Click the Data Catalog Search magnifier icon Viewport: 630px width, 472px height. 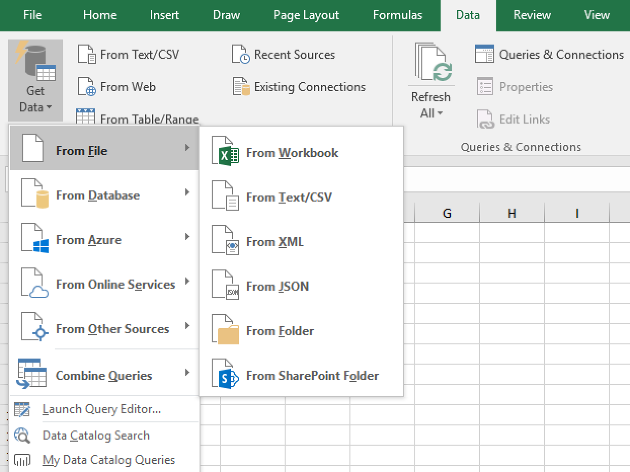pyautogui.click(x=22, y=435)
